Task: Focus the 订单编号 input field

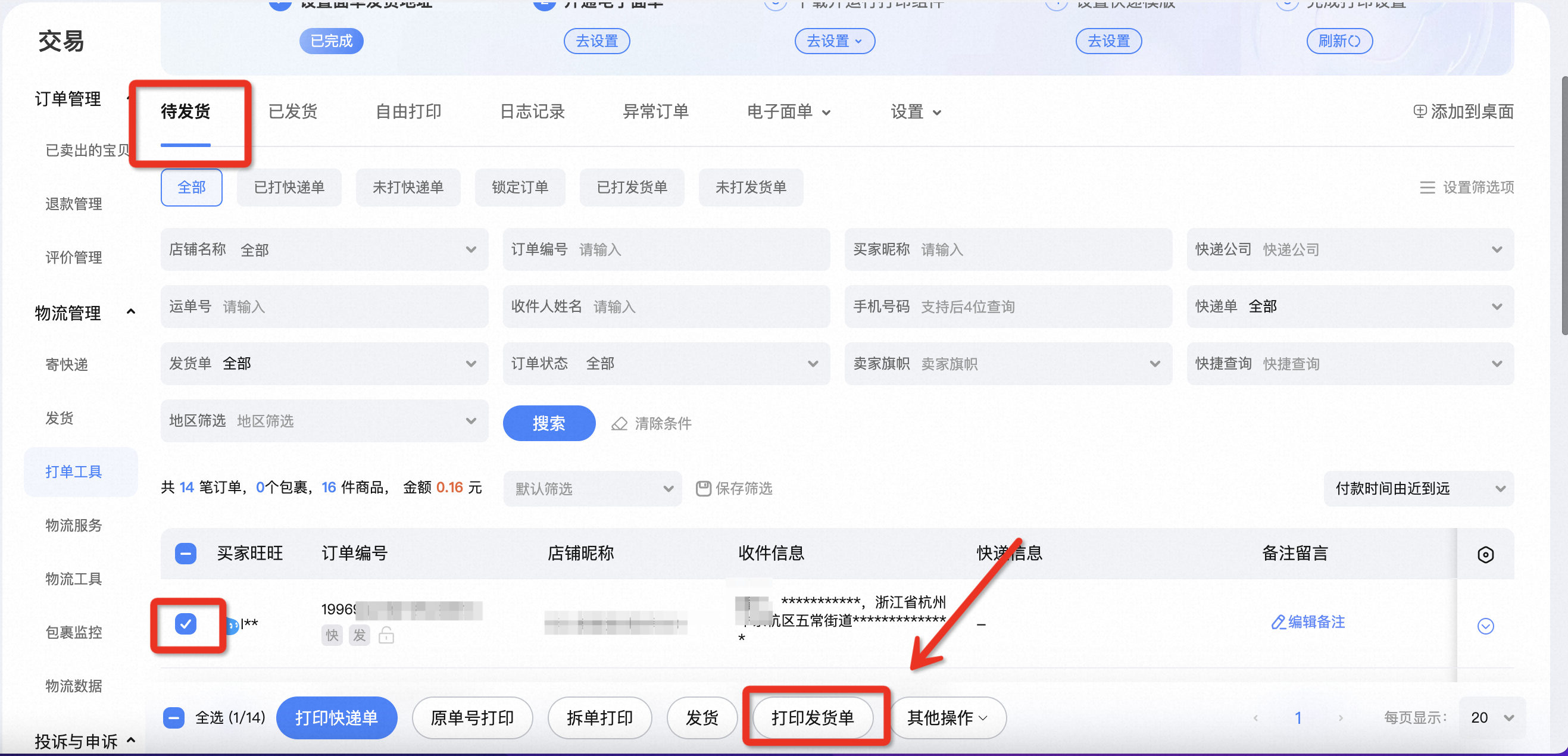Action: tap(666, 249)
